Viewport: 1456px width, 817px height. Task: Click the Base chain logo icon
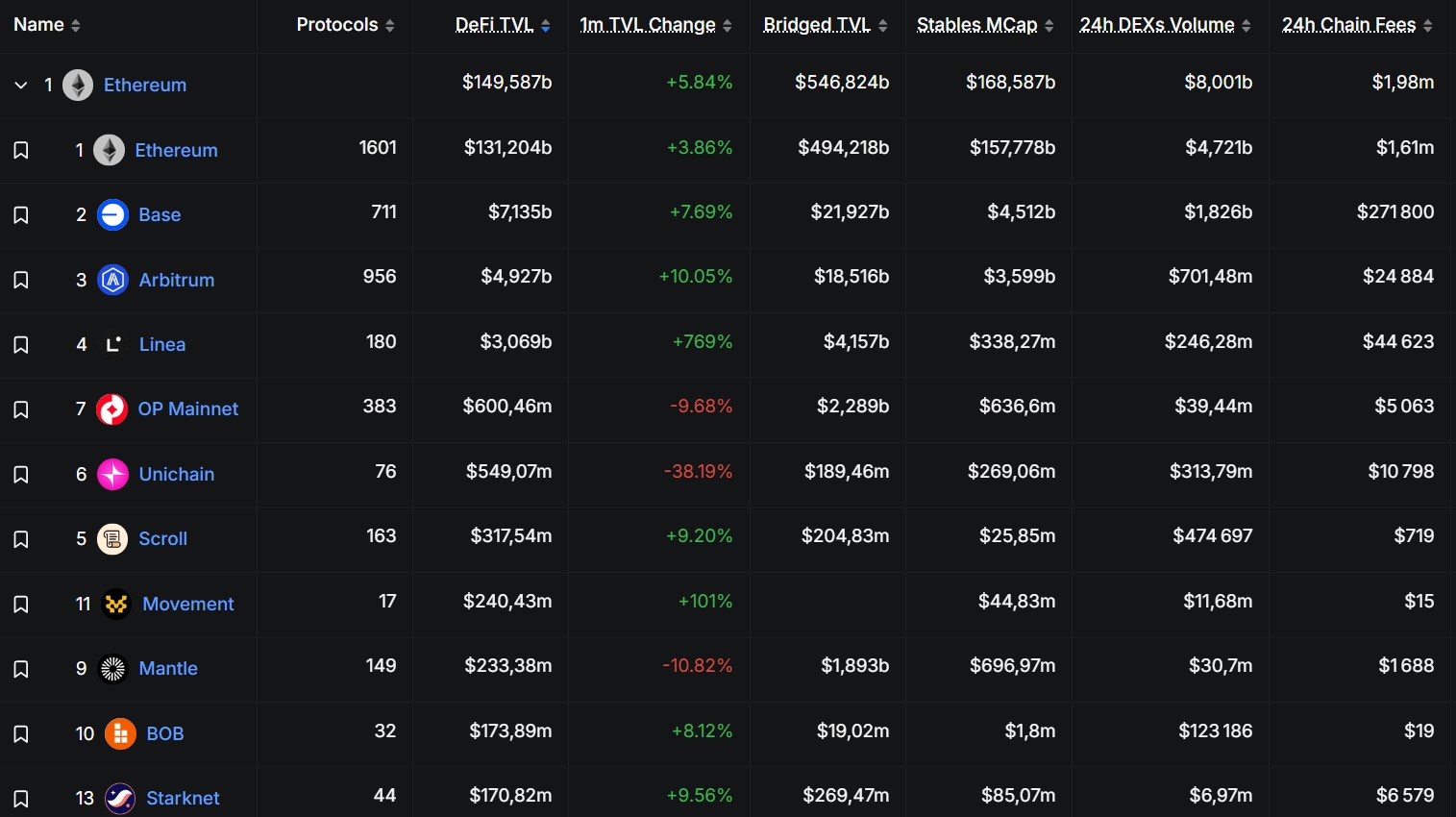(x=112, y=214)
